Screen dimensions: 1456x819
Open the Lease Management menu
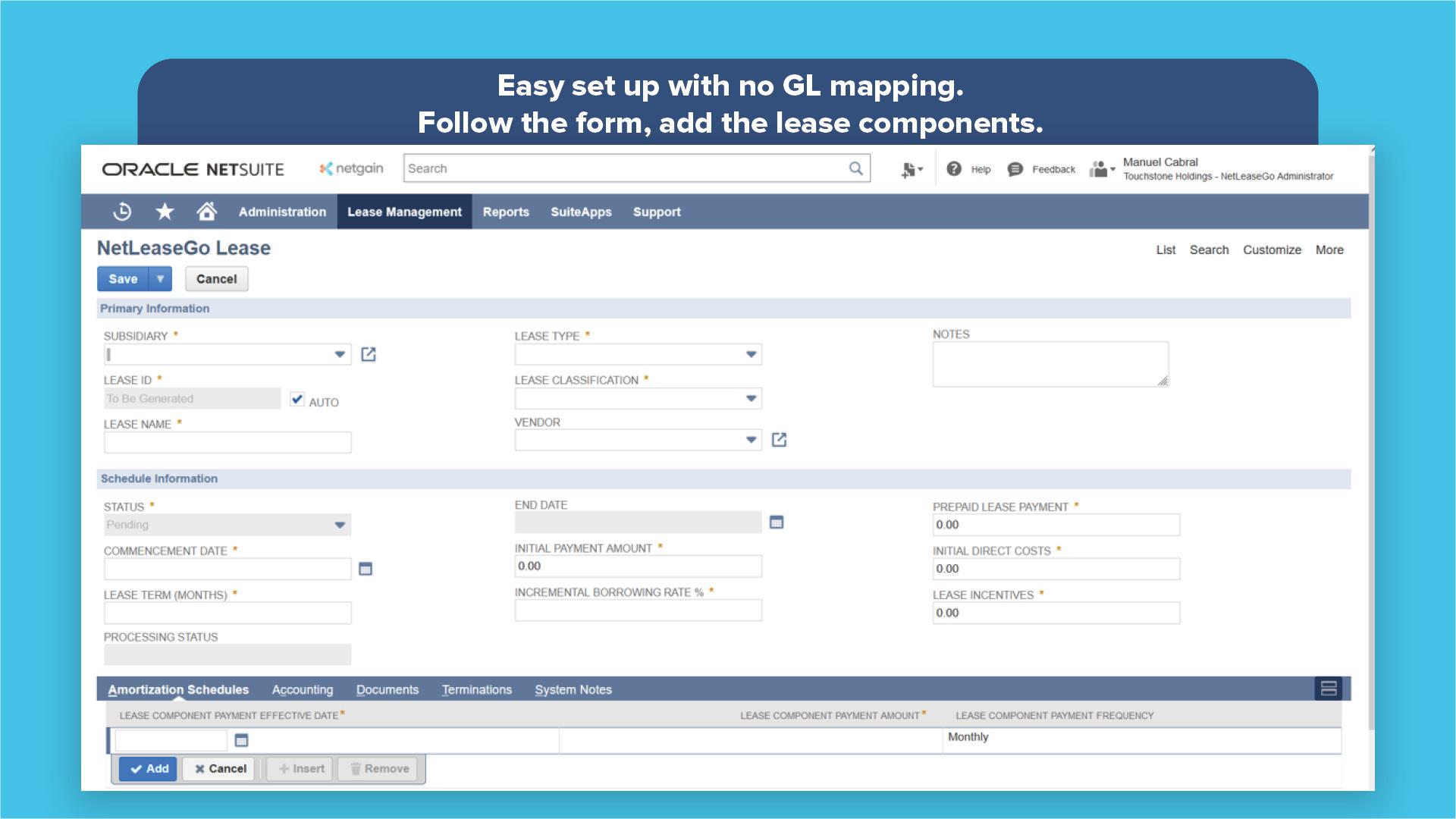tap(404, 212)
